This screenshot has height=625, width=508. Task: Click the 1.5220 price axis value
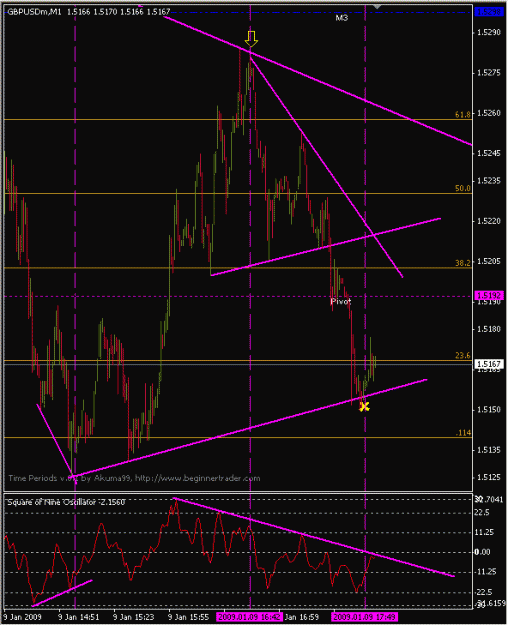tap(489, 221)
